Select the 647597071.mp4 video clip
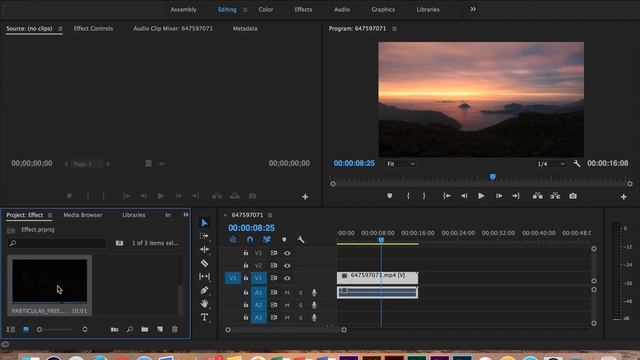 click(x=377, y=278)
